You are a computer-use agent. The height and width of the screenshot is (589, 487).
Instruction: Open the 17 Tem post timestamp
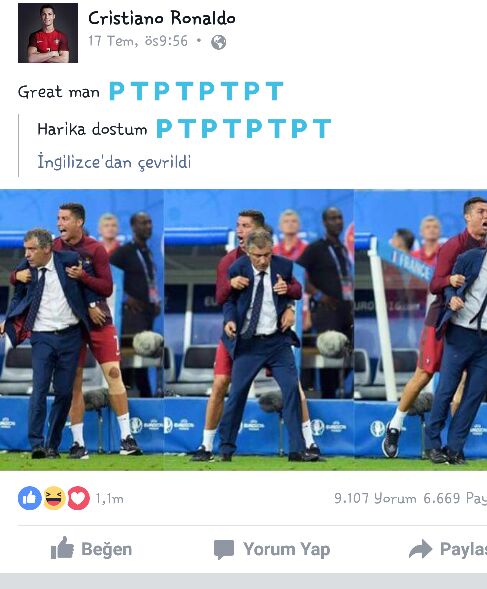coord(138,41)
